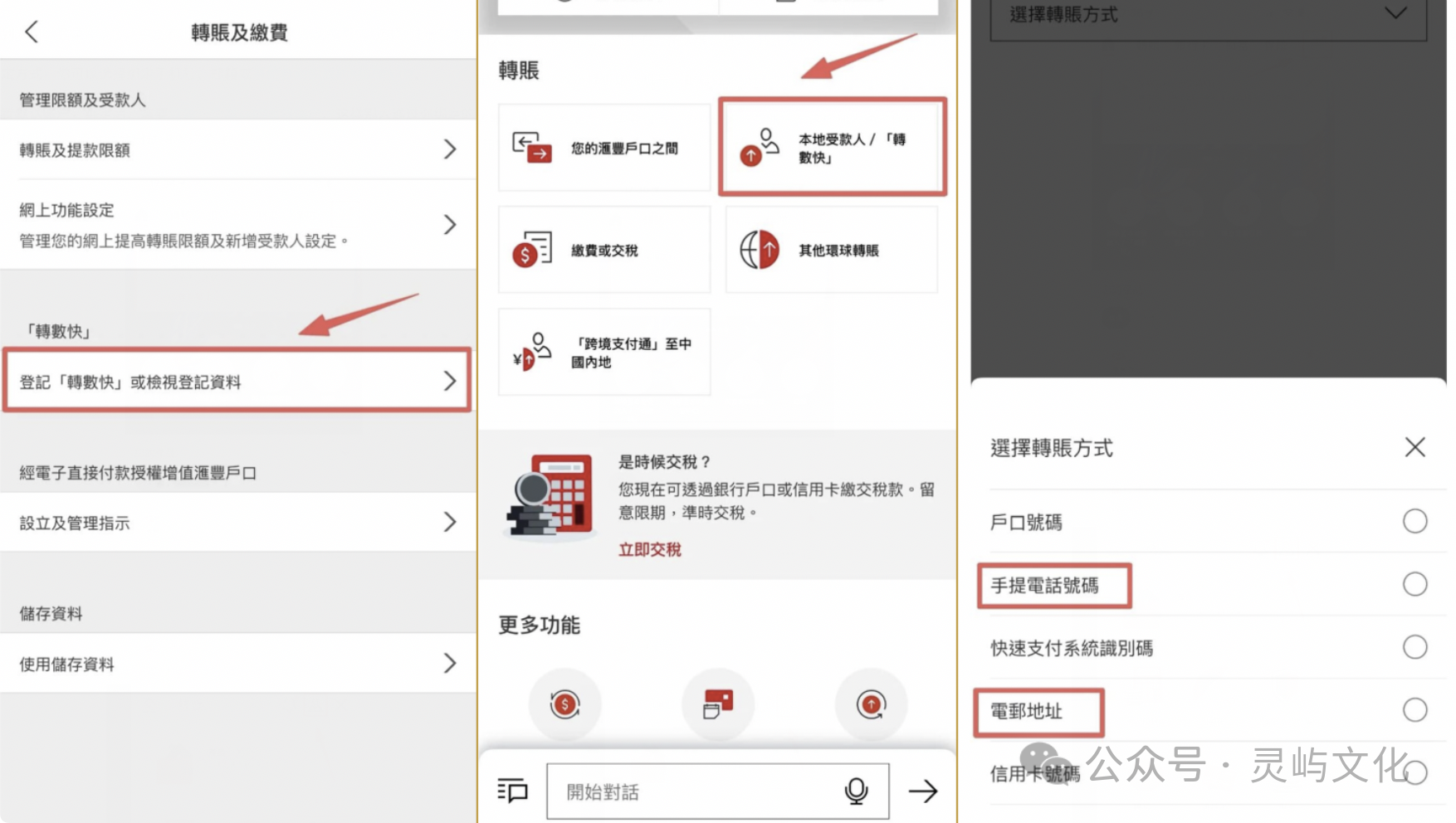This screenshot has height=823, width=1456.
Task: Select the 手提電話號碼 radio button
Action: click(1414, 584)
